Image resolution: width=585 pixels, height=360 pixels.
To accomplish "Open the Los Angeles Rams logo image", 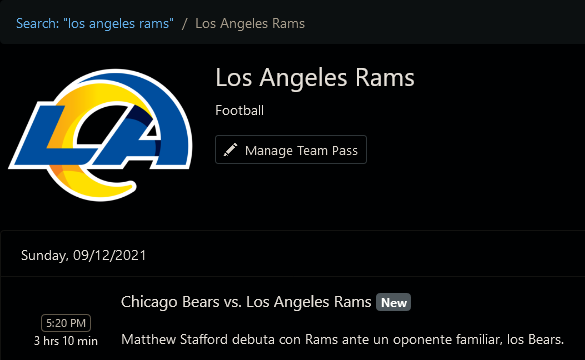I will pos(100,135).
